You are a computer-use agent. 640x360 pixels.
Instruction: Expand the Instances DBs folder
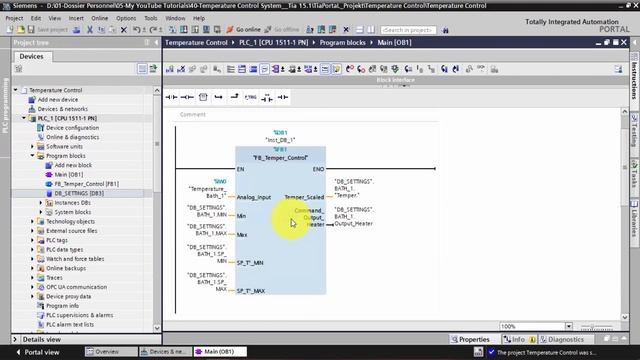pos(41,203)
